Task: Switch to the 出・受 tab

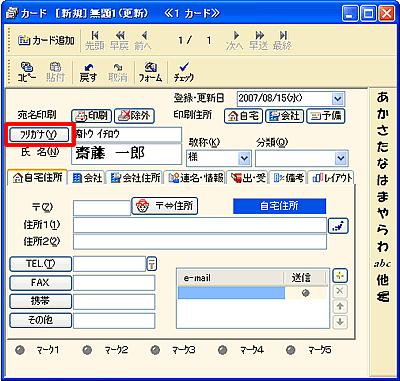Action: pyautogui.click(x=248, y=178)
